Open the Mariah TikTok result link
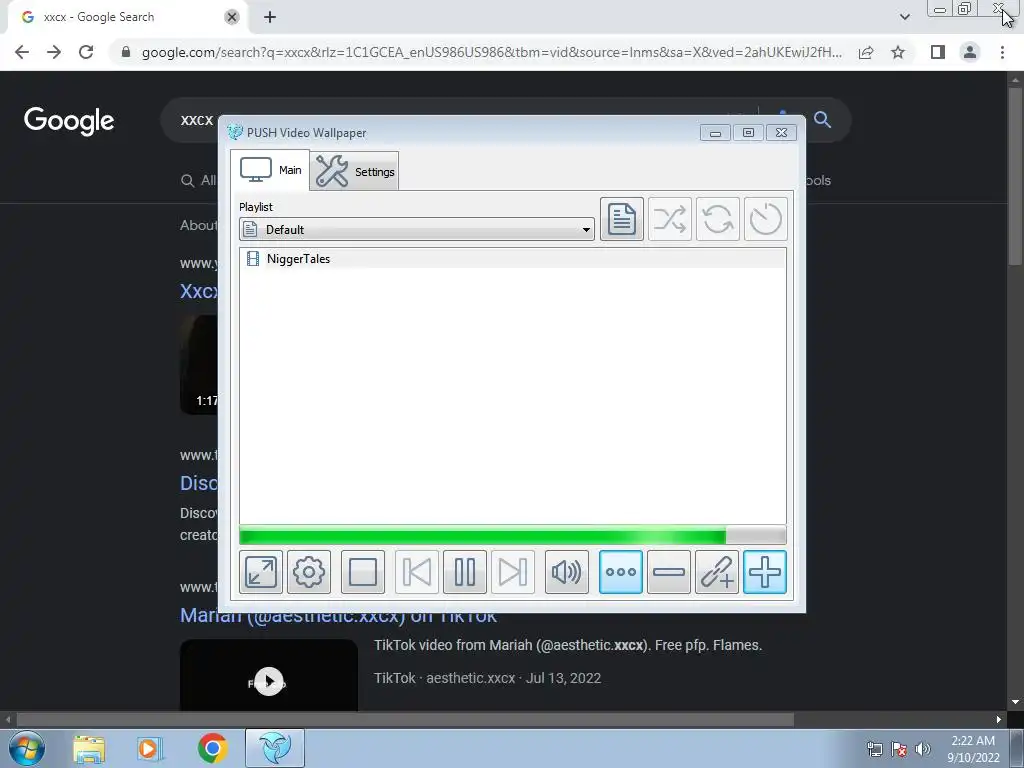The image size is (1024, 768). click(x=338, y=615)
